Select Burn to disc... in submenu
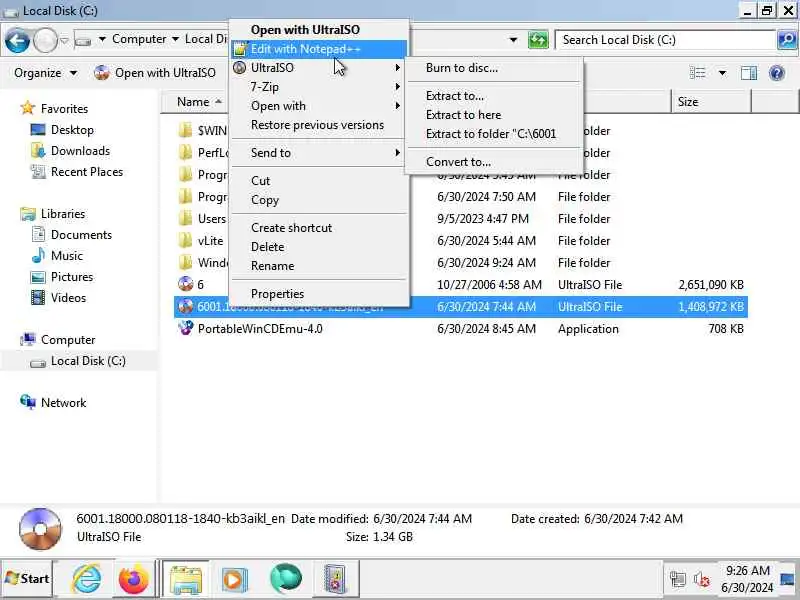This screenshot has width=800, height=600. tap(494, 68)
